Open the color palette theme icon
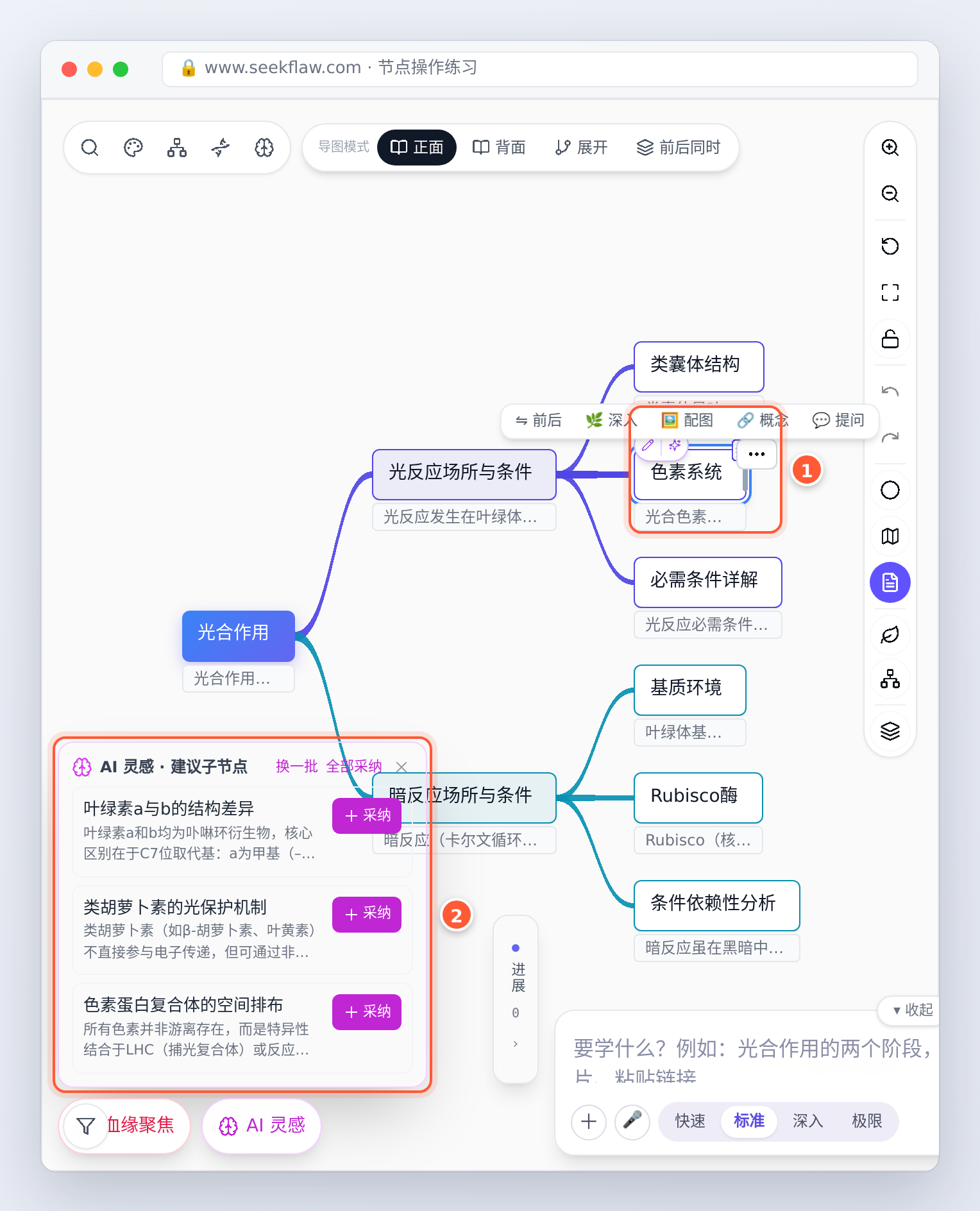Screen dimensions: 980x1211 133,148
